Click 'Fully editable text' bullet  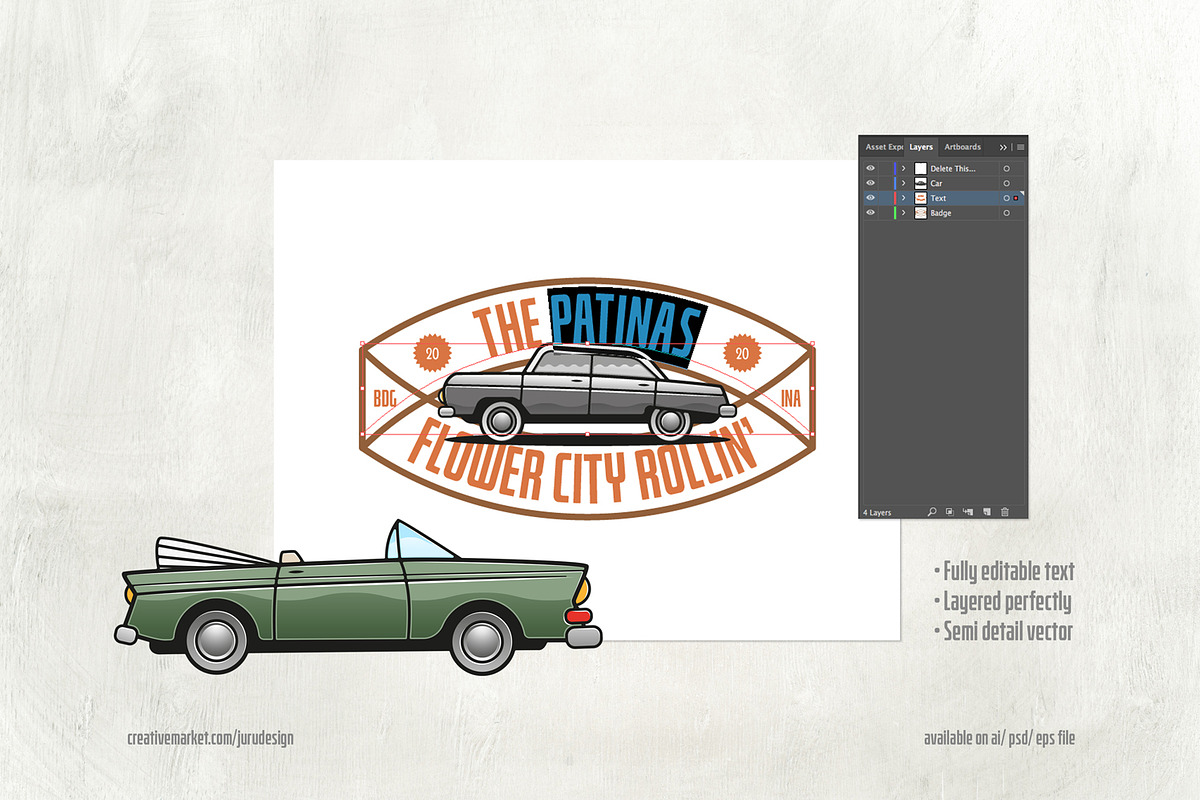click(x=1004, y=572)
